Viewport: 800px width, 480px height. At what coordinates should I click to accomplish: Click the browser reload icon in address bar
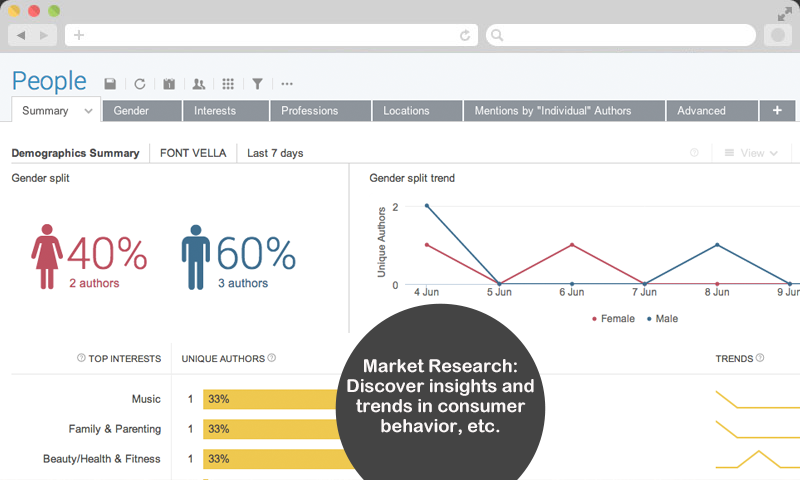[x=465, y=35]
